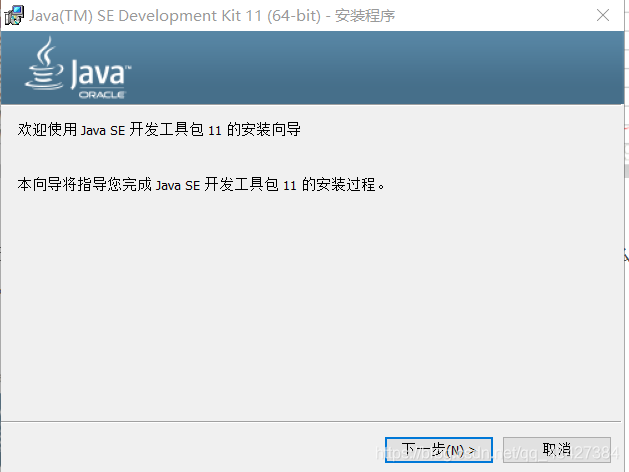
Task: Close the Java SE installer window
Action: [603, 15]
